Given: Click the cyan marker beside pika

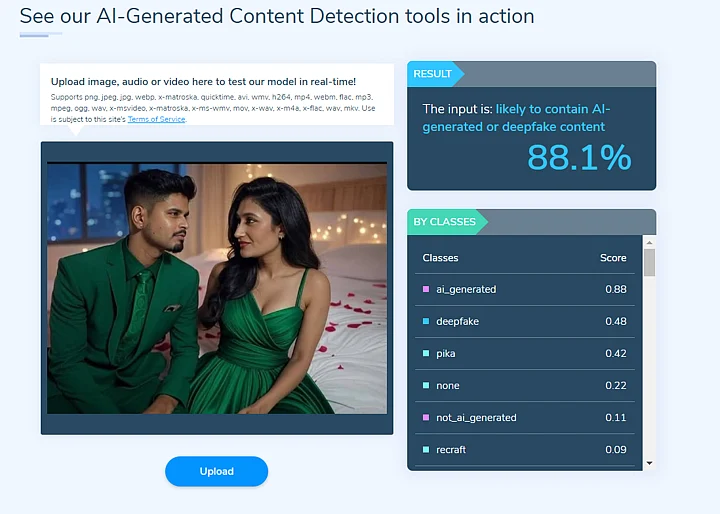Looking at the screenshot, I should [x=426, y=353].
